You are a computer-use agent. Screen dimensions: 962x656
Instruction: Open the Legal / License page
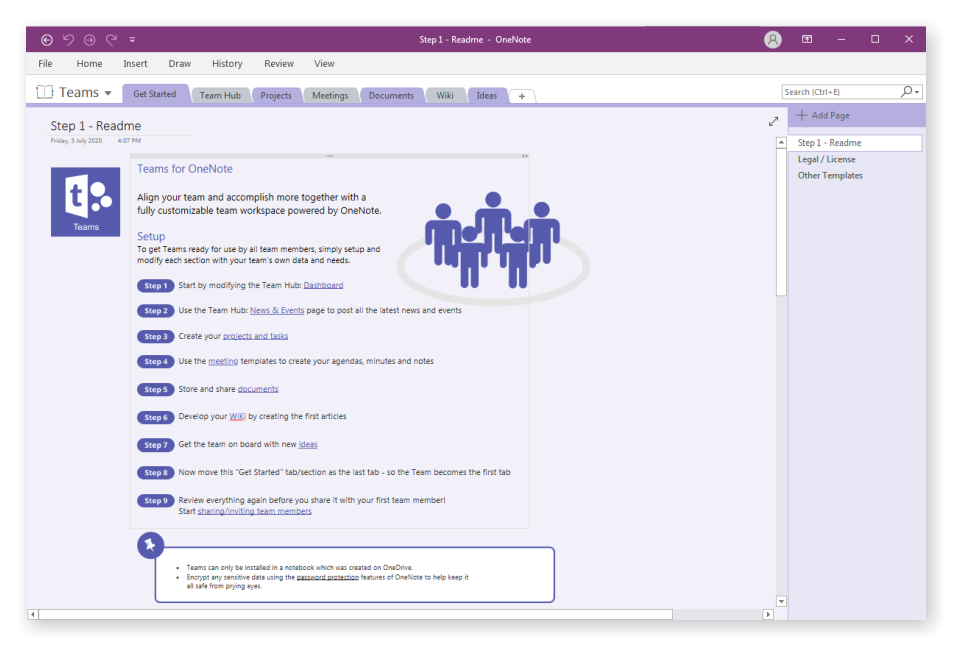826,160
